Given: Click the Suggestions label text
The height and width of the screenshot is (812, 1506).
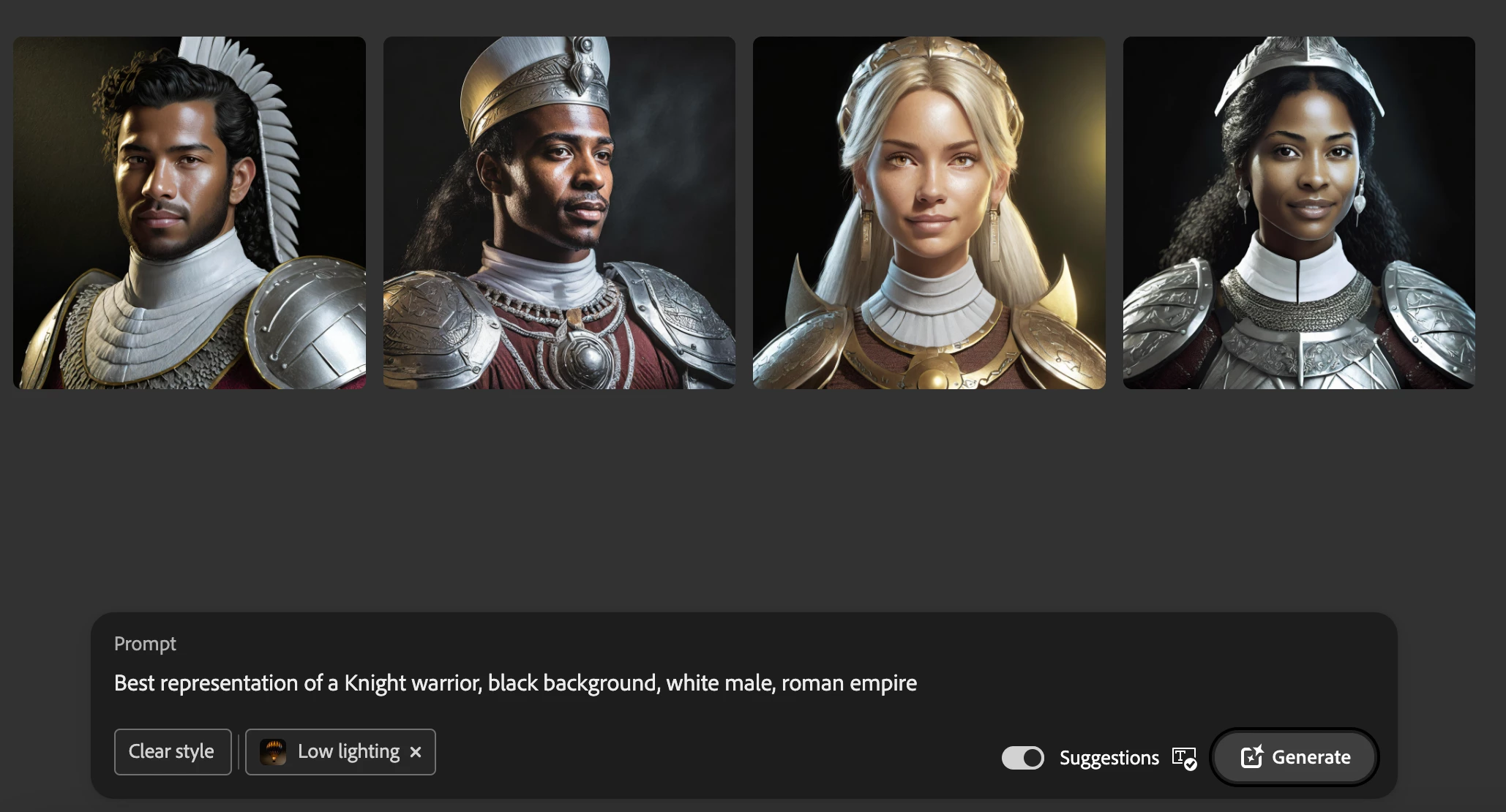Looking at the screenshot, I should pos(1109,758).
